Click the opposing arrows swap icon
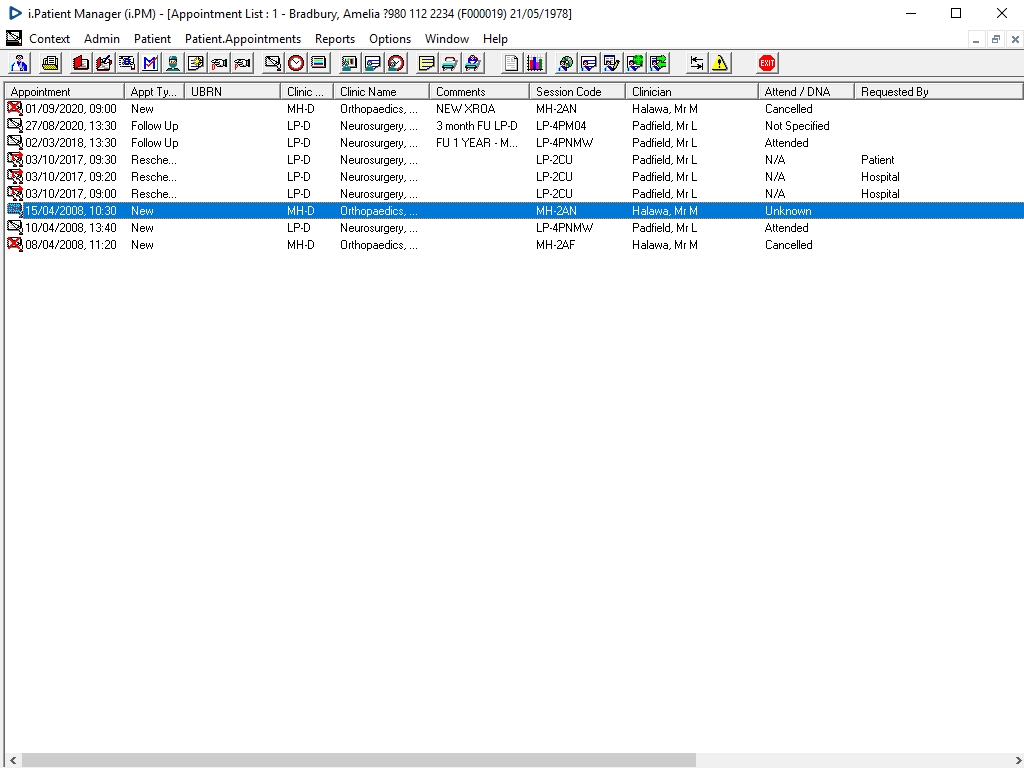Image resolution: width=1024 pixels, height=768 pixels. pyautogui.click(x=697, y=63)
